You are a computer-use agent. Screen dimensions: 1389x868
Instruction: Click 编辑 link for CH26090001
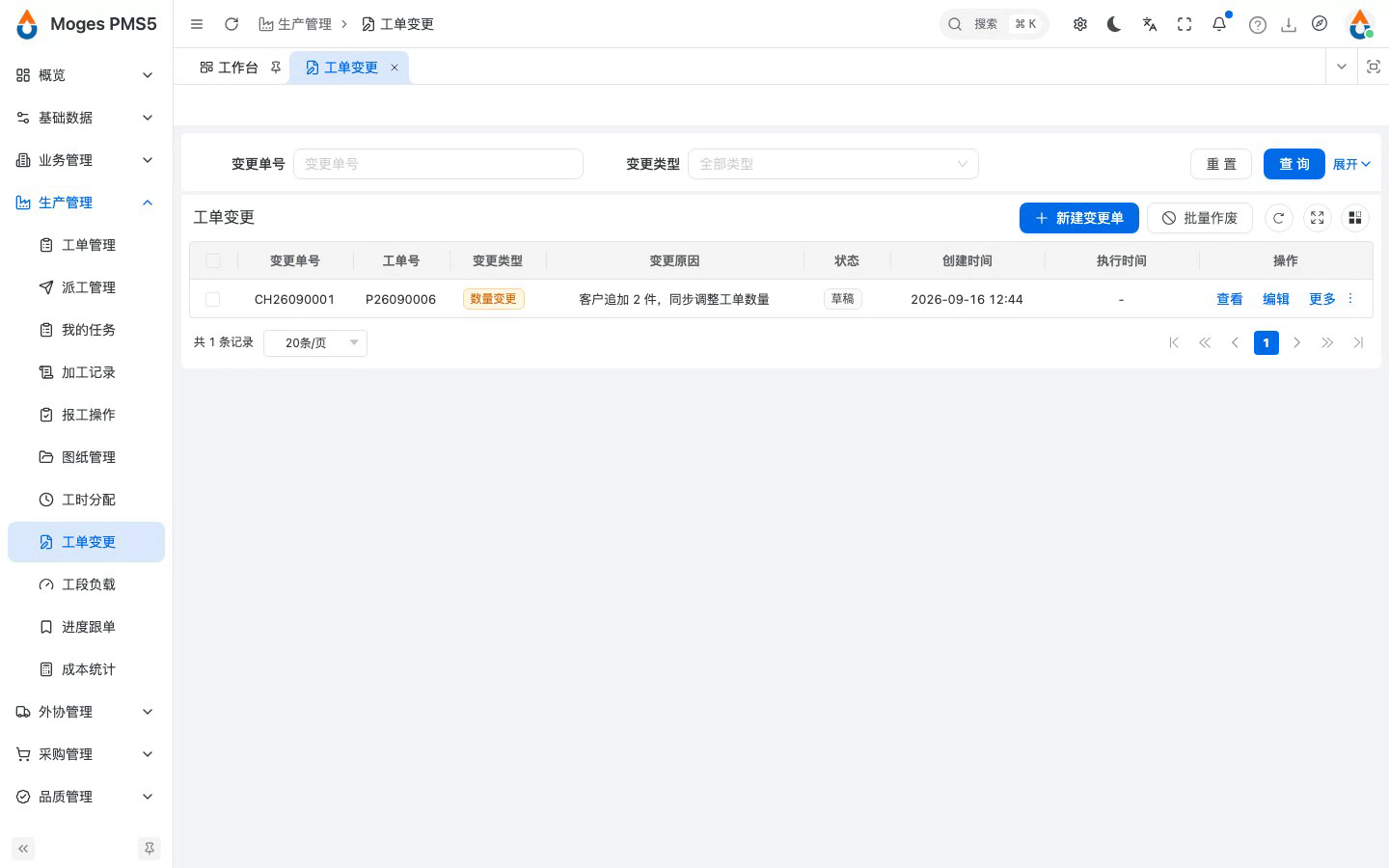1276,299
